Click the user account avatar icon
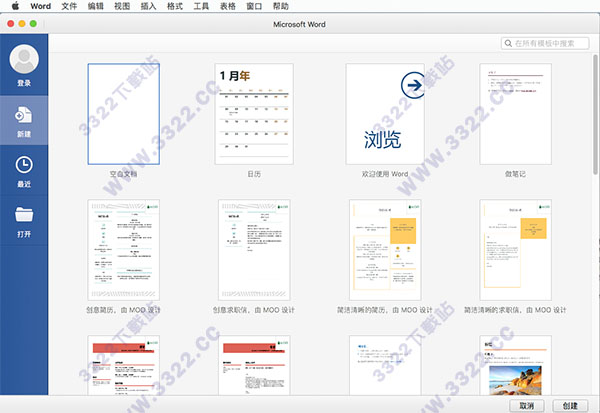Image resolution: width=600 pixels, height=413 pixels. coord(24,59)
